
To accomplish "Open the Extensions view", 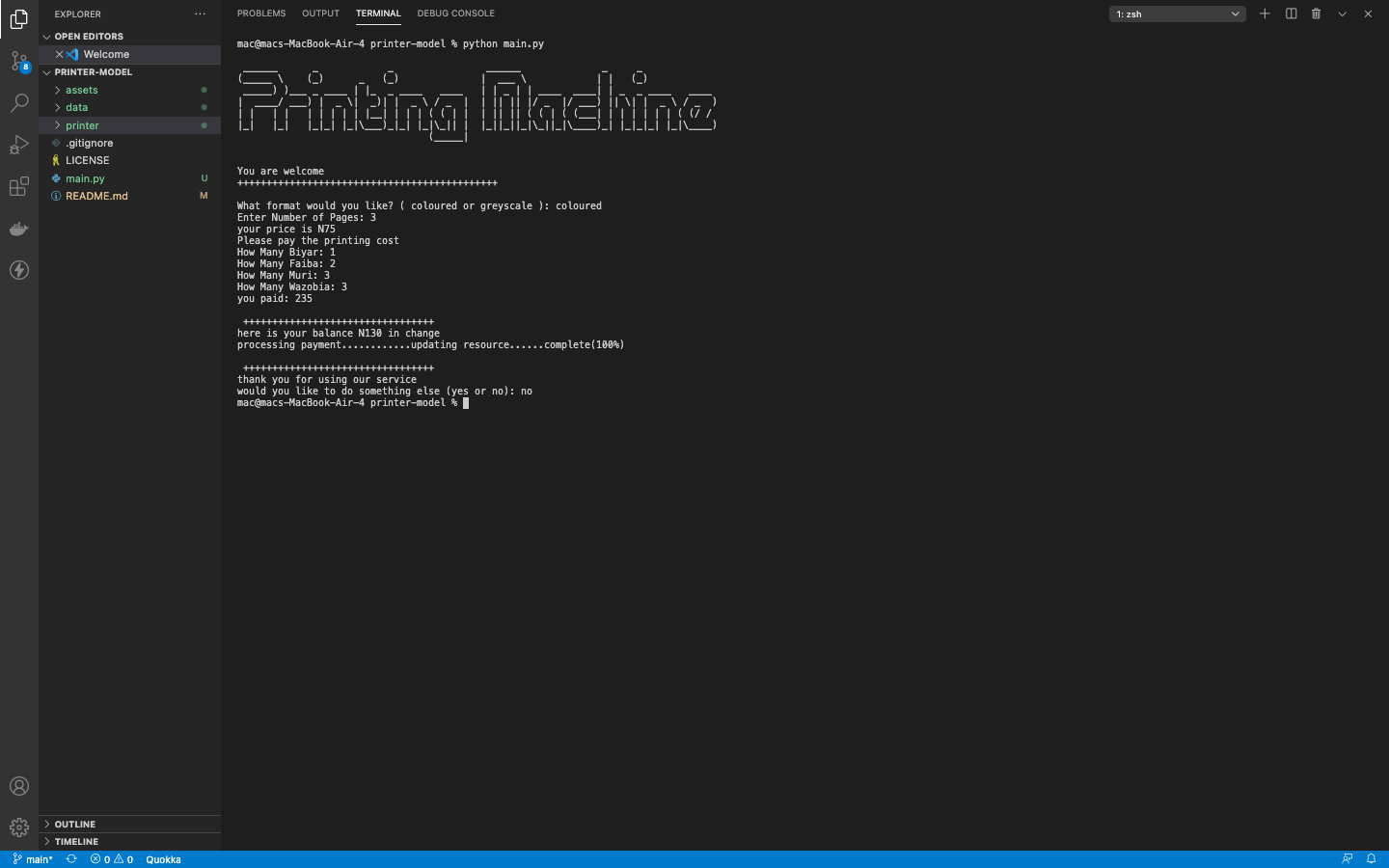I will [19, 187].
